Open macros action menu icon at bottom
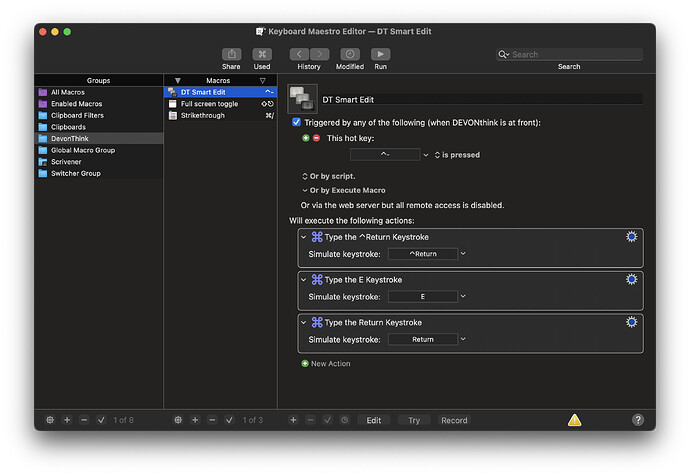Viewport: 690px width, 475px height. [178, 420]
